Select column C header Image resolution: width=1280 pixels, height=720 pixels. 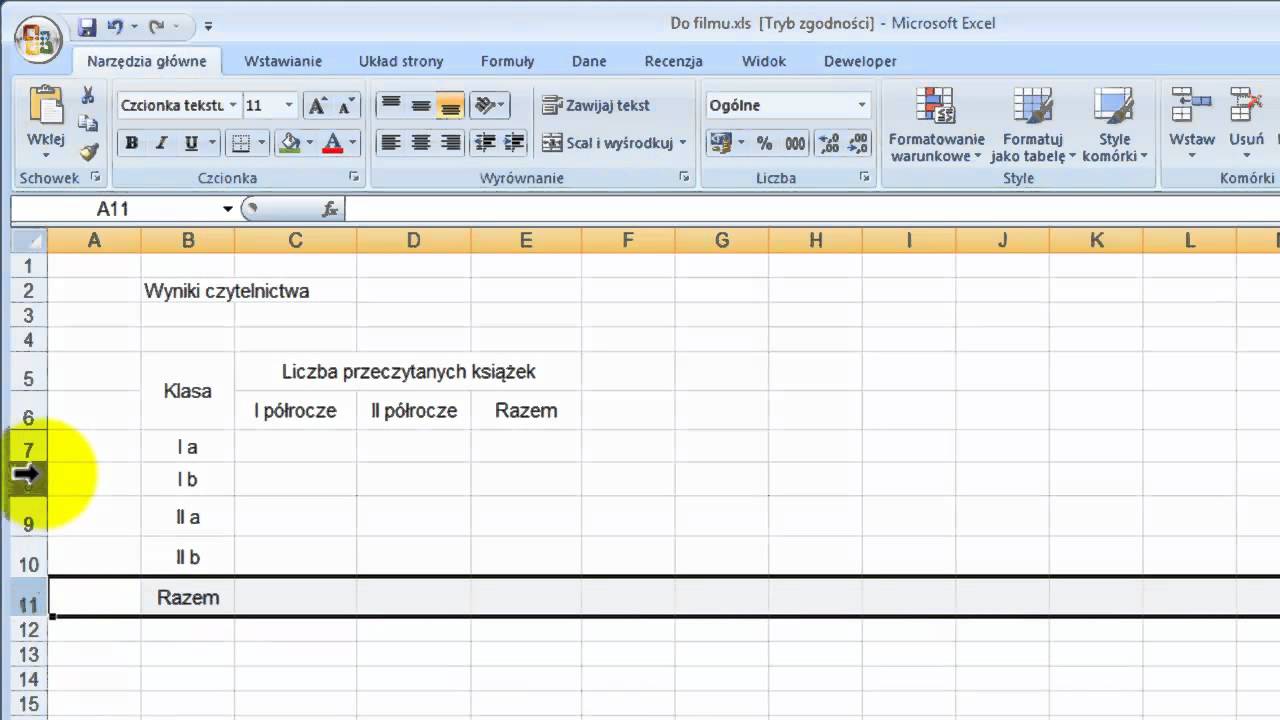[296, 240]
